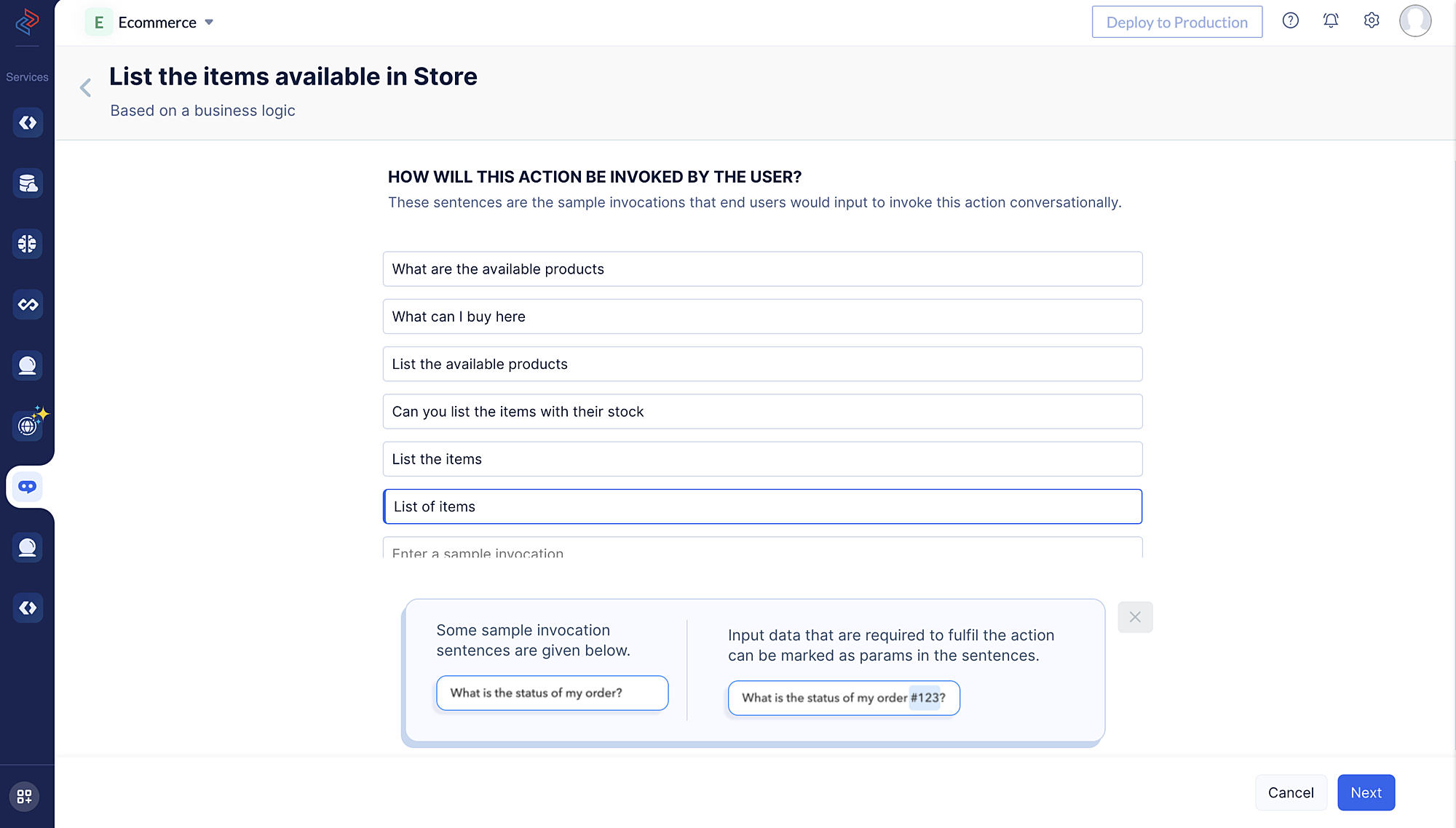Click the help question mark icon
Viewport: 1456px width, 828px height.
pos(1290,21)
